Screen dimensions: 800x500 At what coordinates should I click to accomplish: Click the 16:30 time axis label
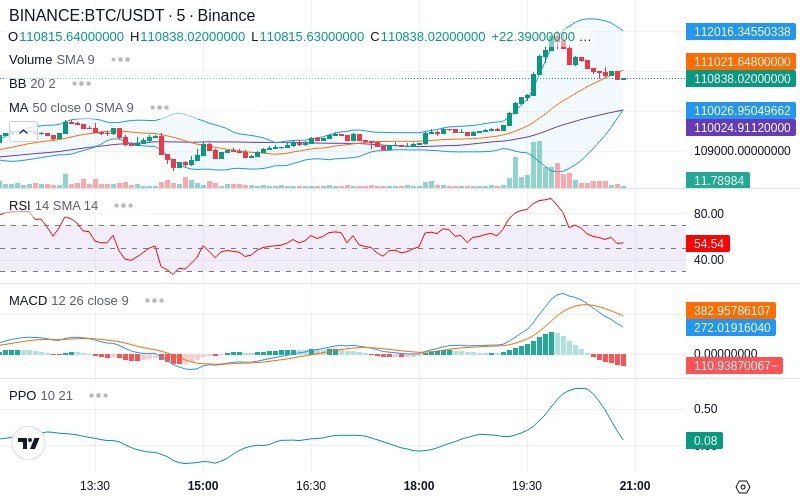click(x=311, y=486)
